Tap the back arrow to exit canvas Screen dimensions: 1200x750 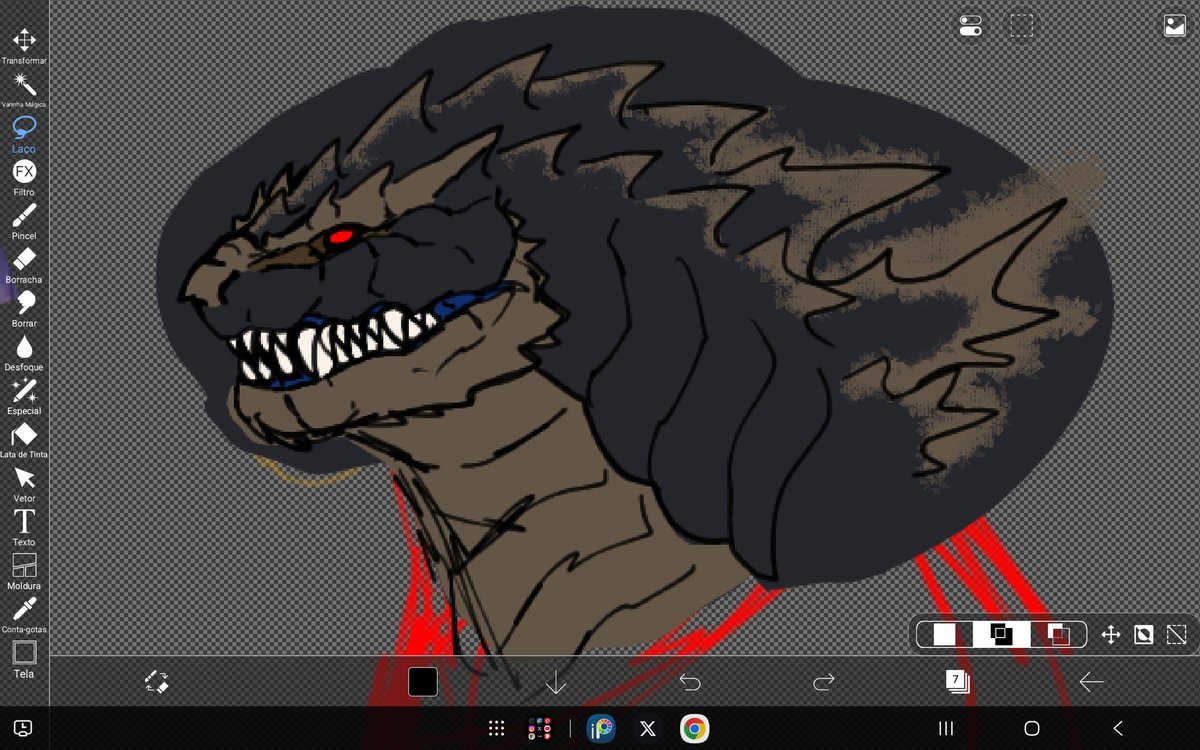click(1091, 682)
